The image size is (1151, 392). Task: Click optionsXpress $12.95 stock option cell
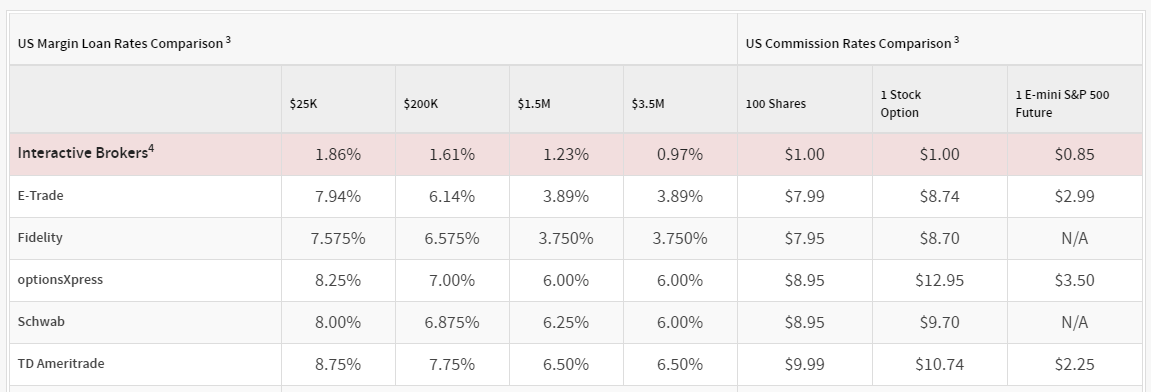pos(940,280)
